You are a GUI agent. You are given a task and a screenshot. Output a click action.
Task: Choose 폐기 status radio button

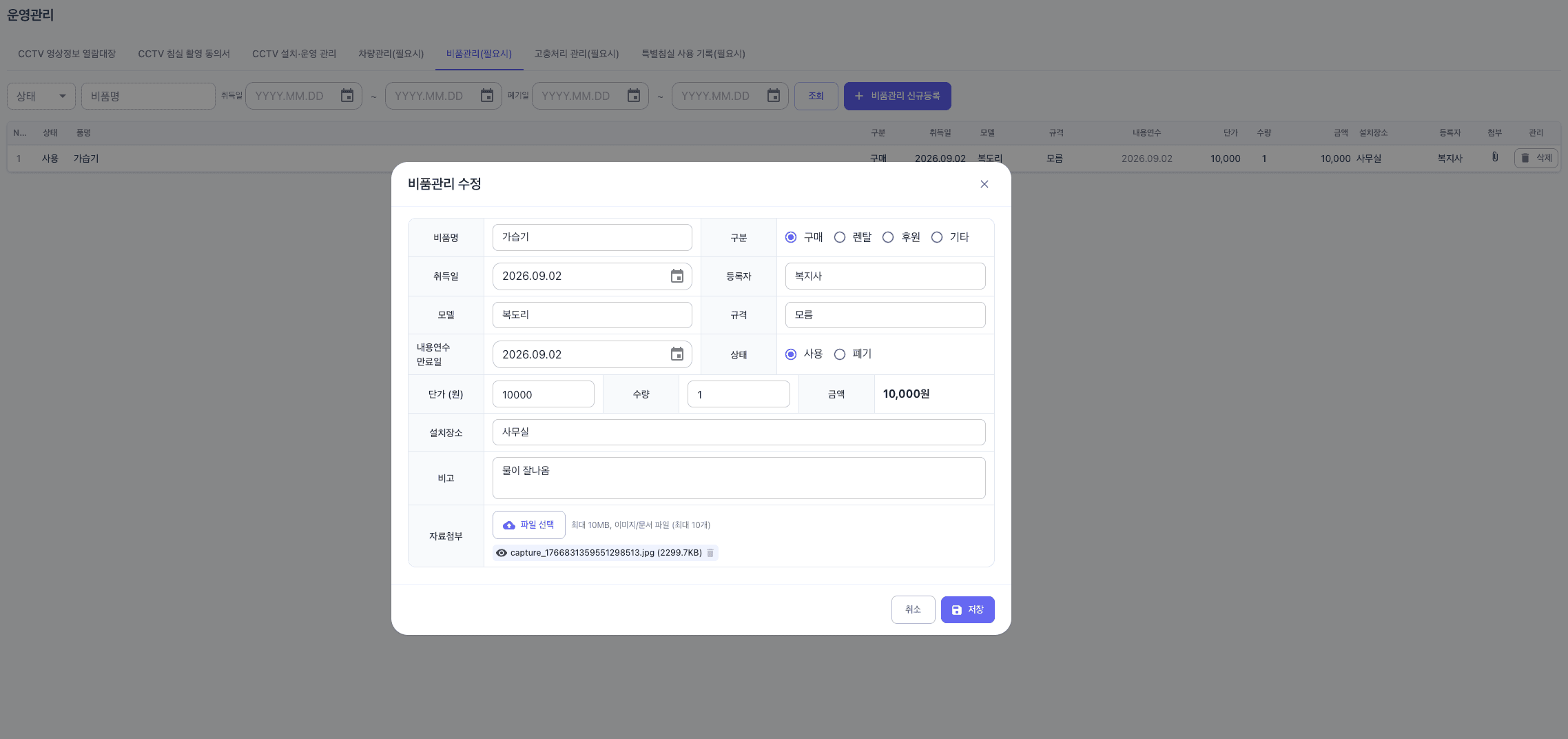tap(840, 354)
